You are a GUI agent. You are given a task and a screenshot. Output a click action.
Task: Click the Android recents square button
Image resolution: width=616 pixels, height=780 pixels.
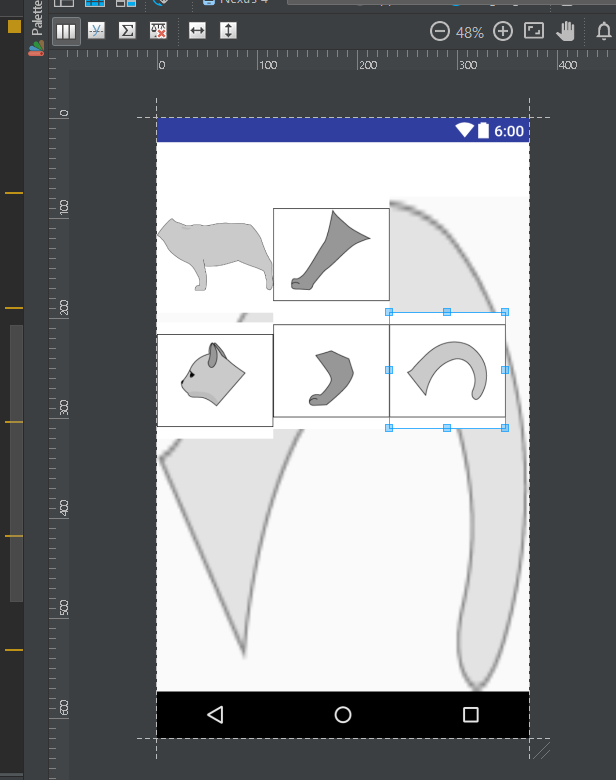click(x=471, y=715)
